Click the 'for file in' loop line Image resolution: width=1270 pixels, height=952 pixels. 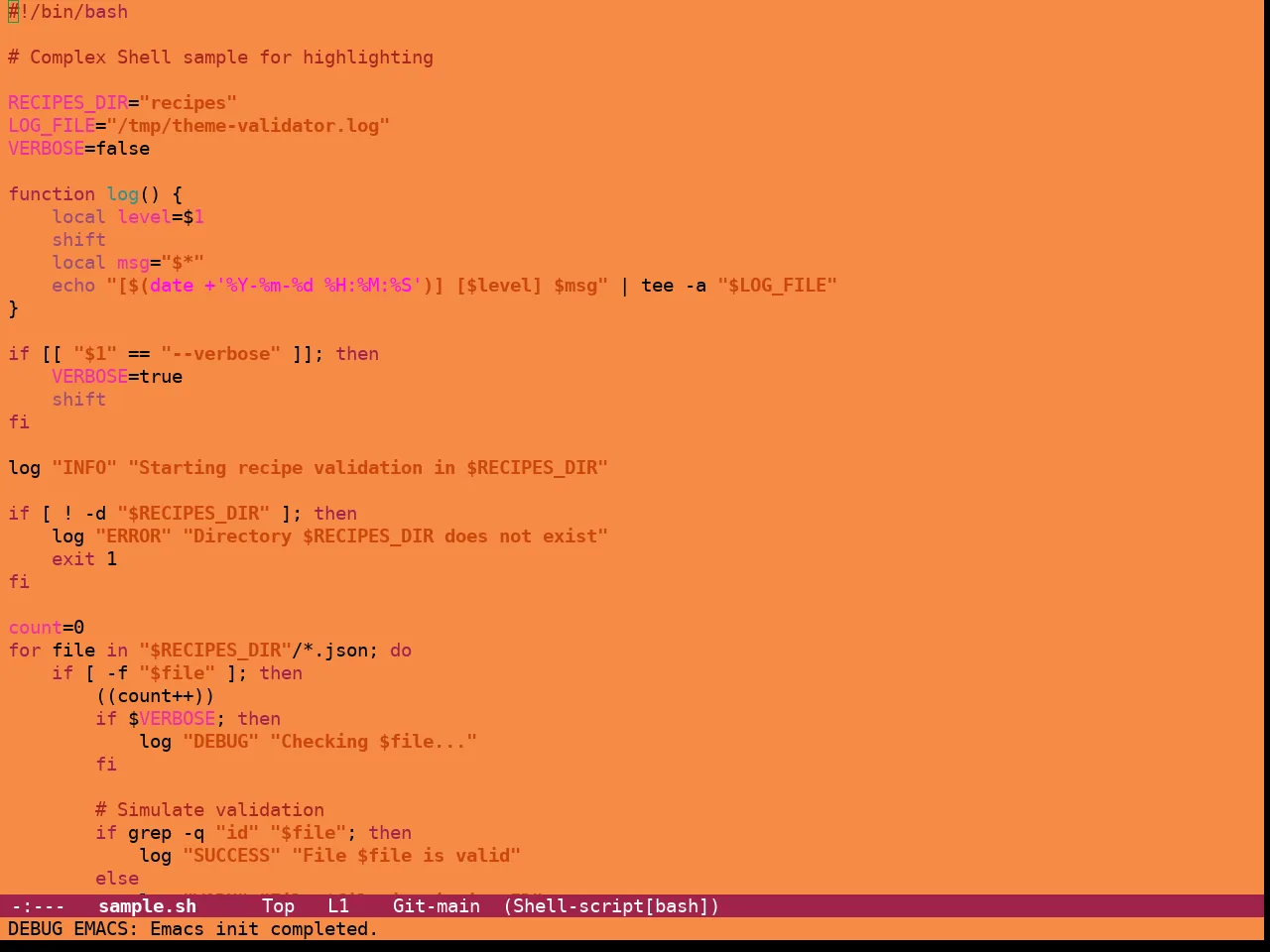tap(210, 651)
